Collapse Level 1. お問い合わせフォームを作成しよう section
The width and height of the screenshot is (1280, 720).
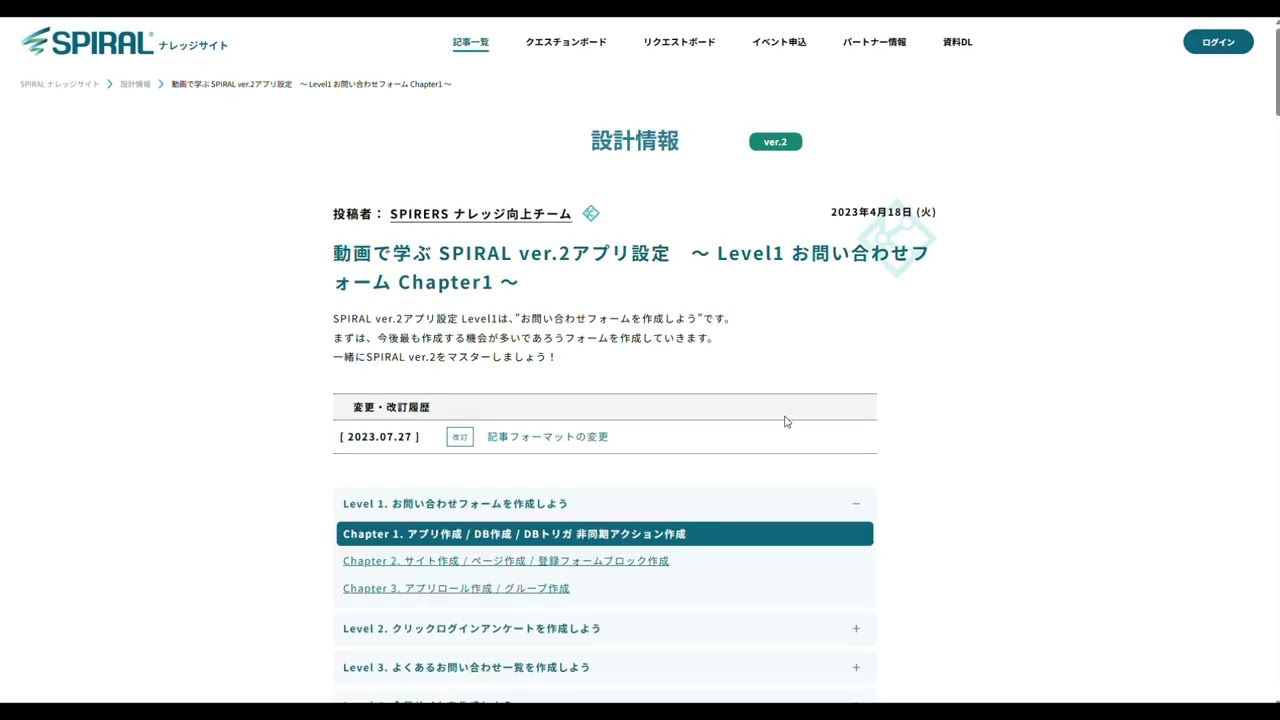tap(604, 503)
